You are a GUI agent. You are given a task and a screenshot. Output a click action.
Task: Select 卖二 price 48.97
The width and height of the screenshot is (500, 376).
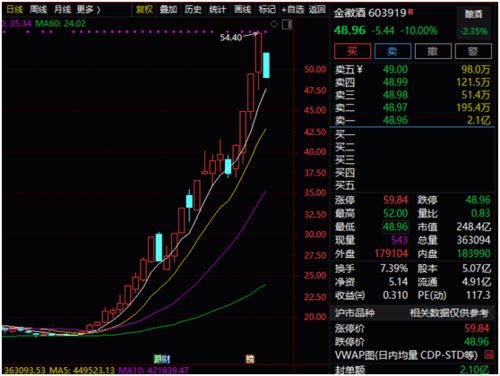click(395, 107)
